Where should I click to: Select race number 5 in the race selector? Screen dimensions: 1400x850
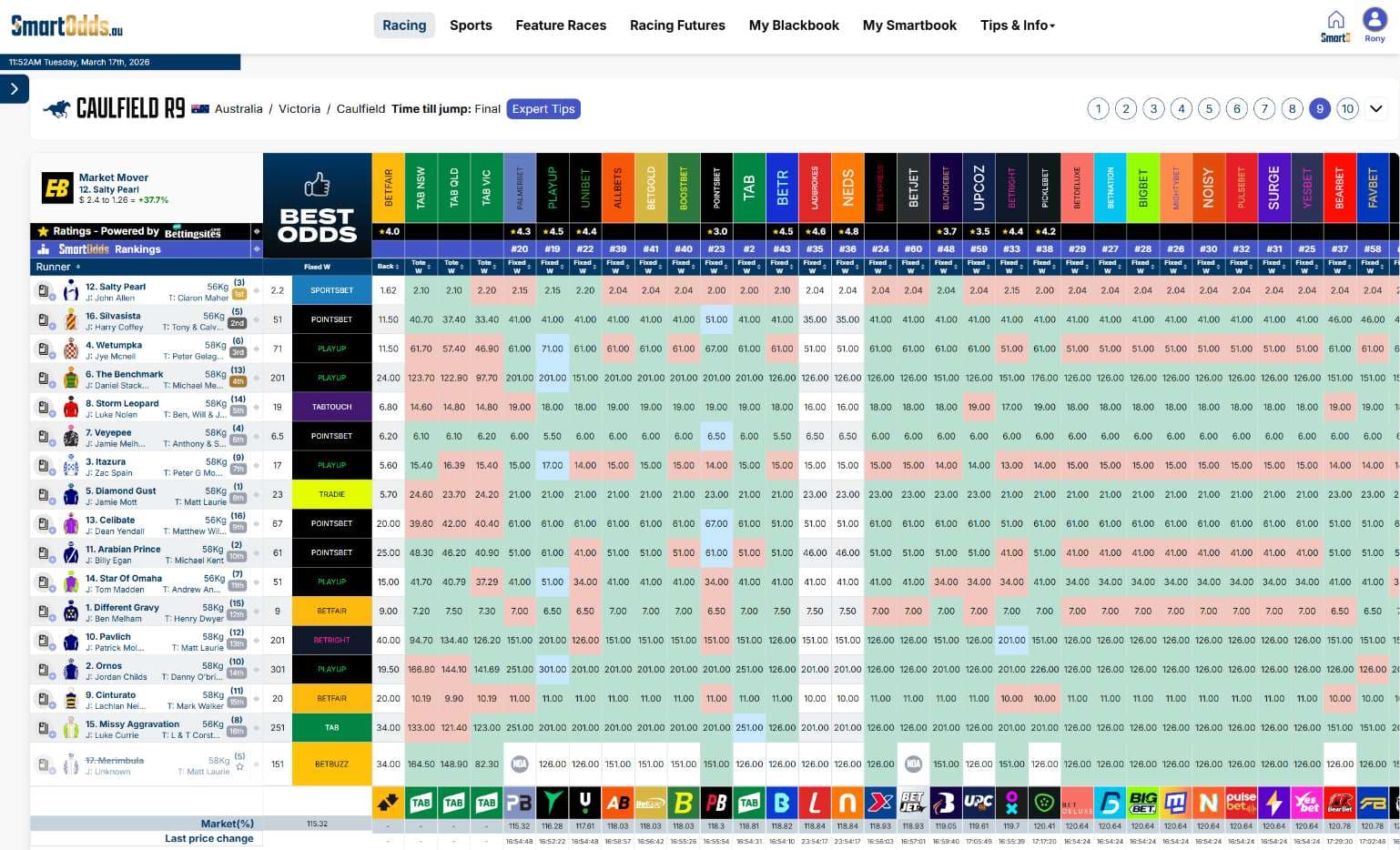coord(1209,108)
